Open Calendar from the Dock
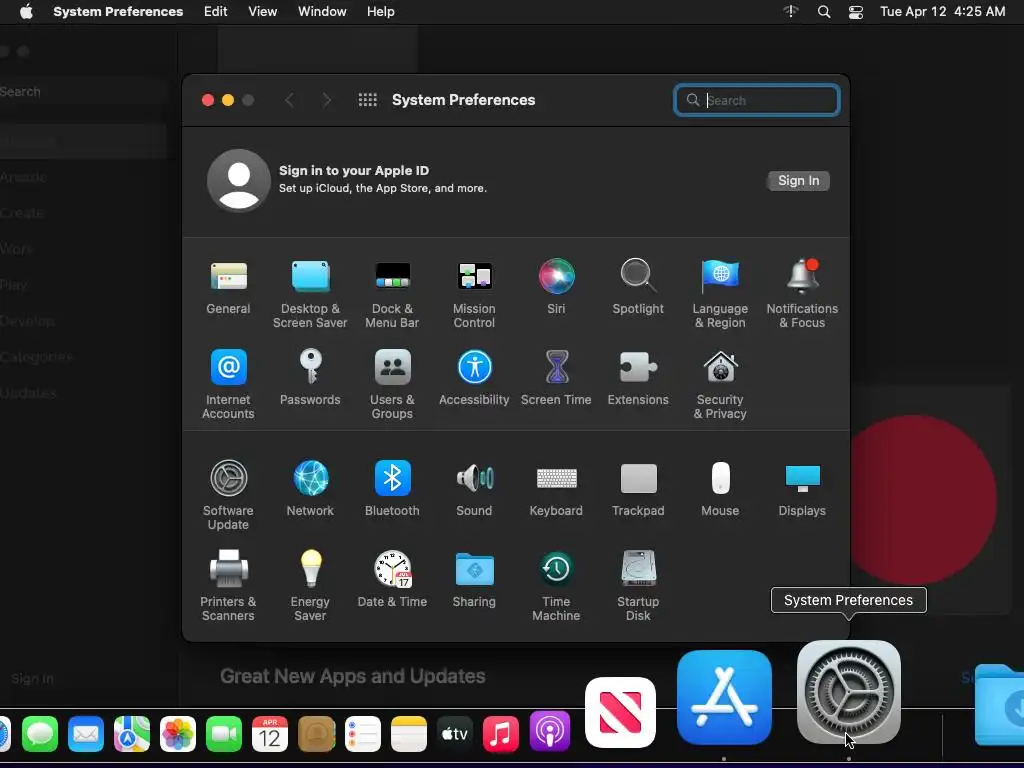Image resolution: width=1024 pixels, height=768 pixels. 270,734
